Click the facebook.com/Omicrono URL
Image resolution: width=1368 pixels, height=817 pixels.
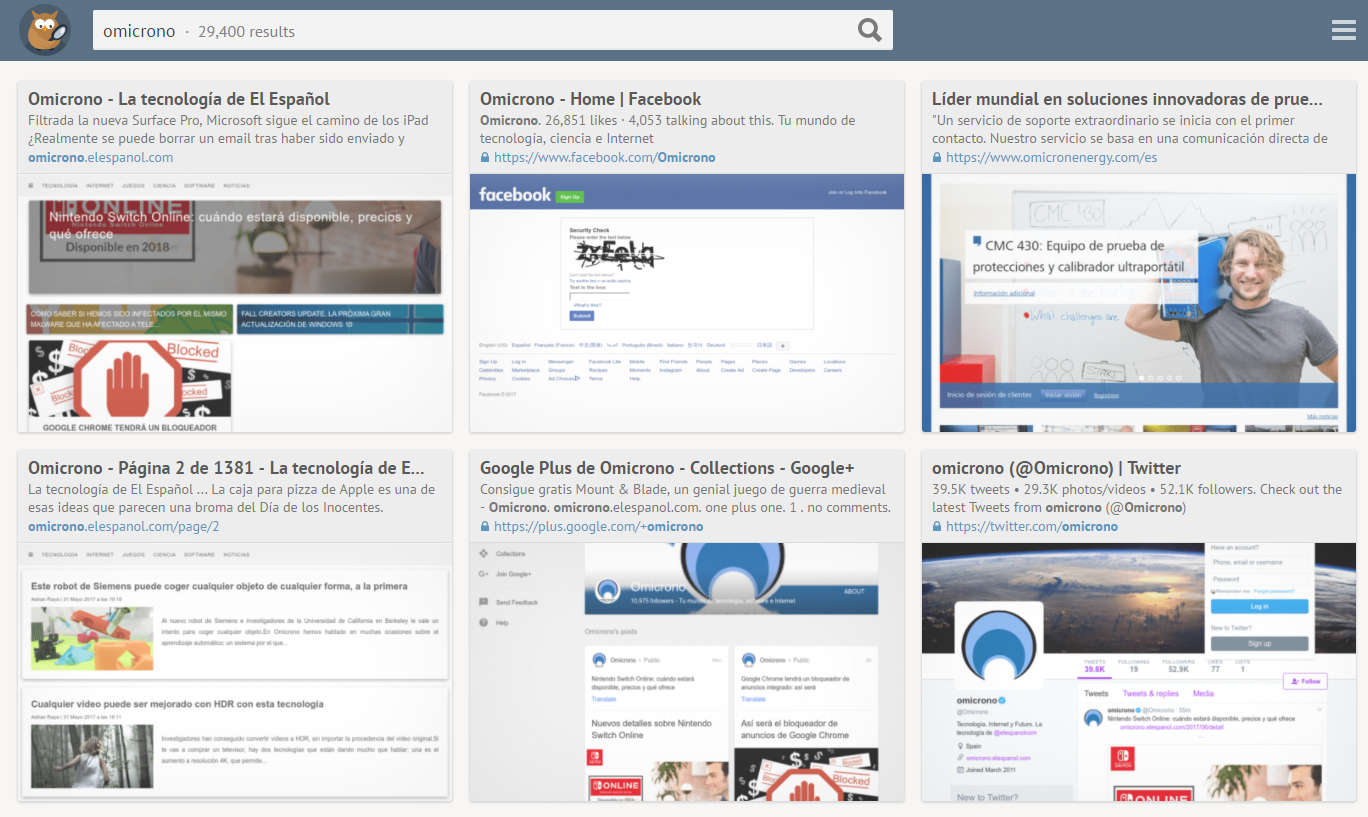click(x=605, y=157)
